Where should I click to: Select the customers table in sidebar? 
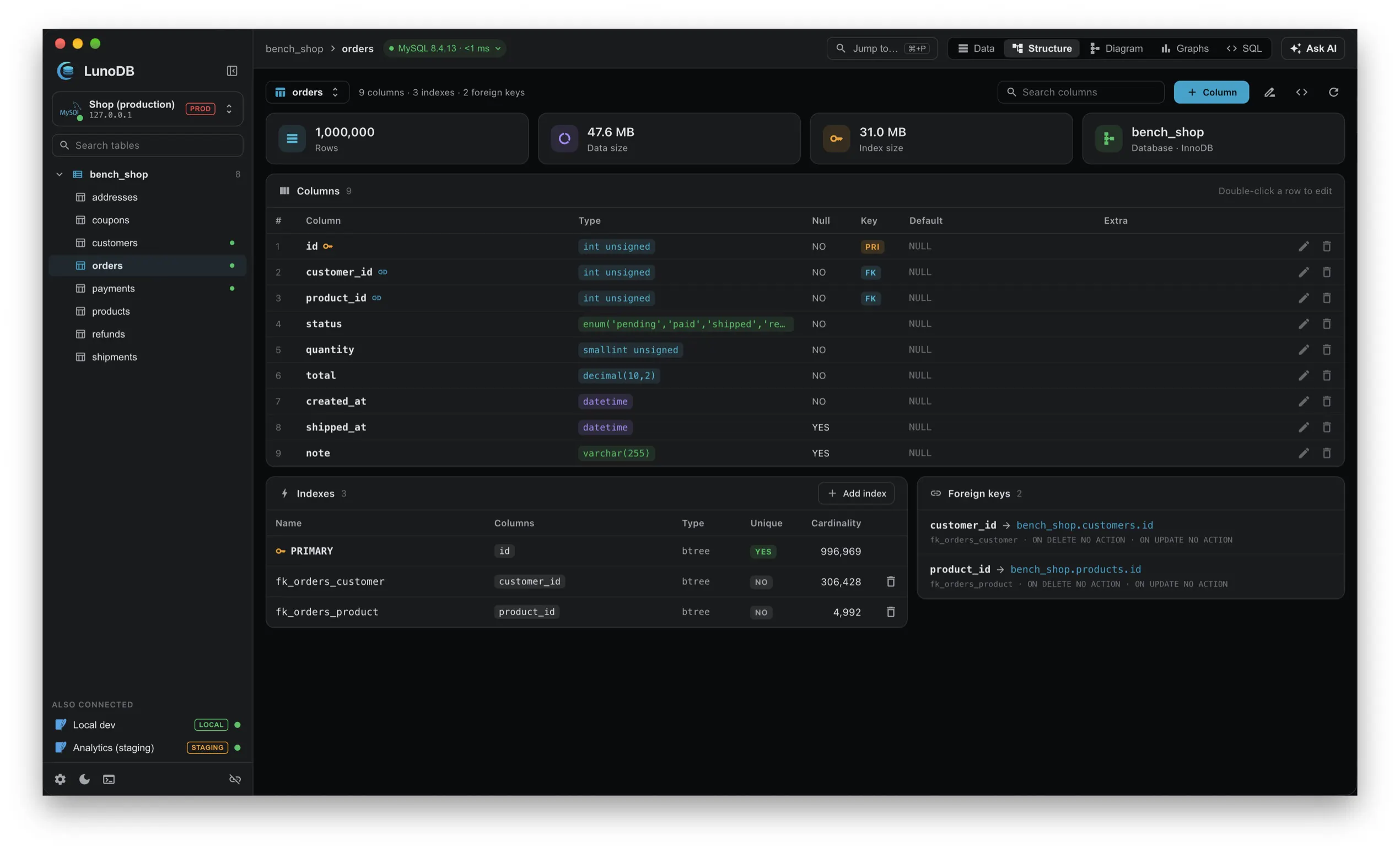coord(147,242)
